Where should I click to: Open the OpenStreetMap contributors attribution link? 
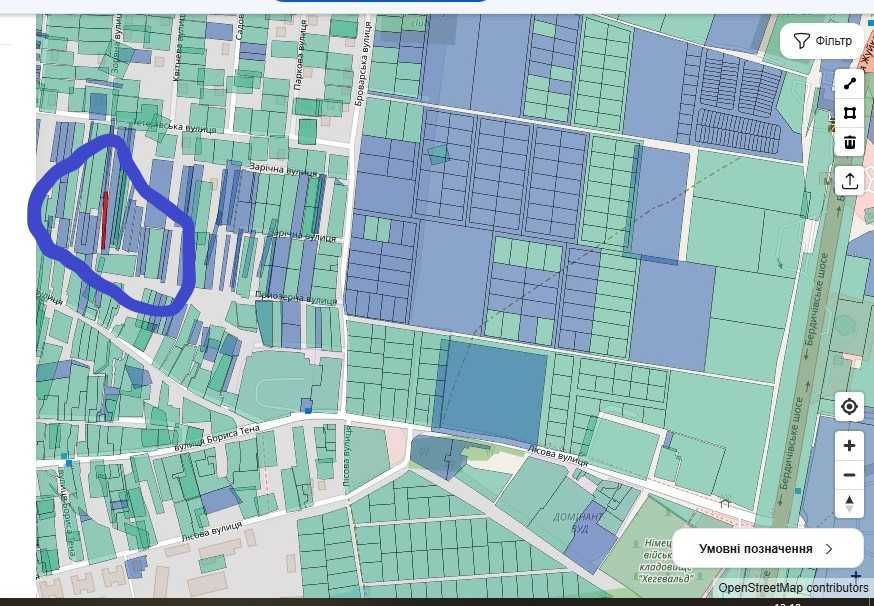click(793, 588)
